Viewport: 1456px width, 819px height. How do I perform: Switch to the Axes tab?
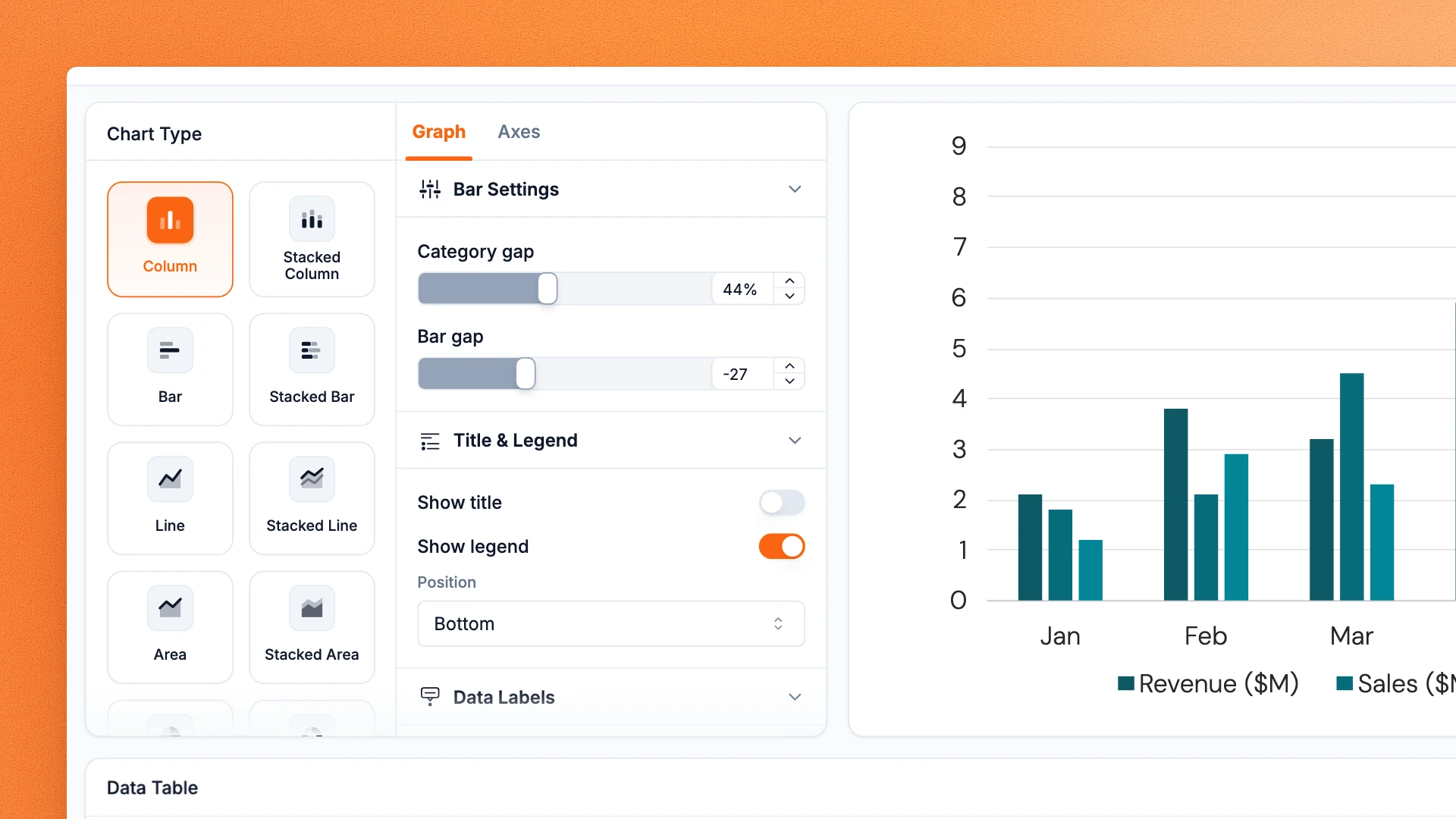[519, 132]
